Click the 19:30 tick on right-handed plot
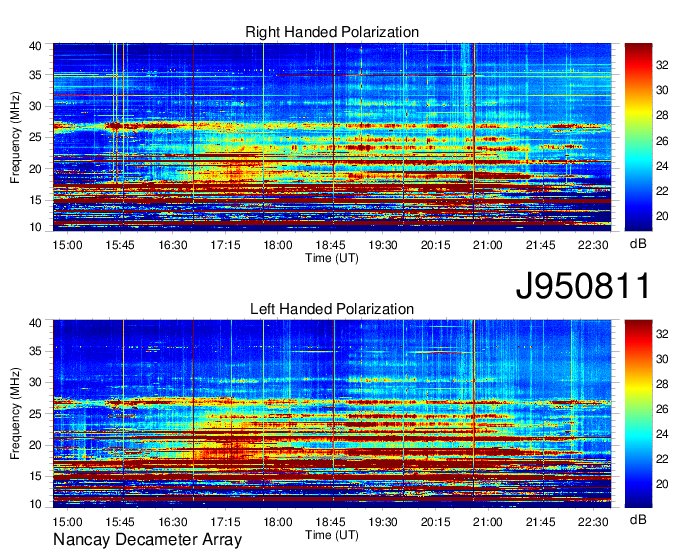 coord(383,245)
